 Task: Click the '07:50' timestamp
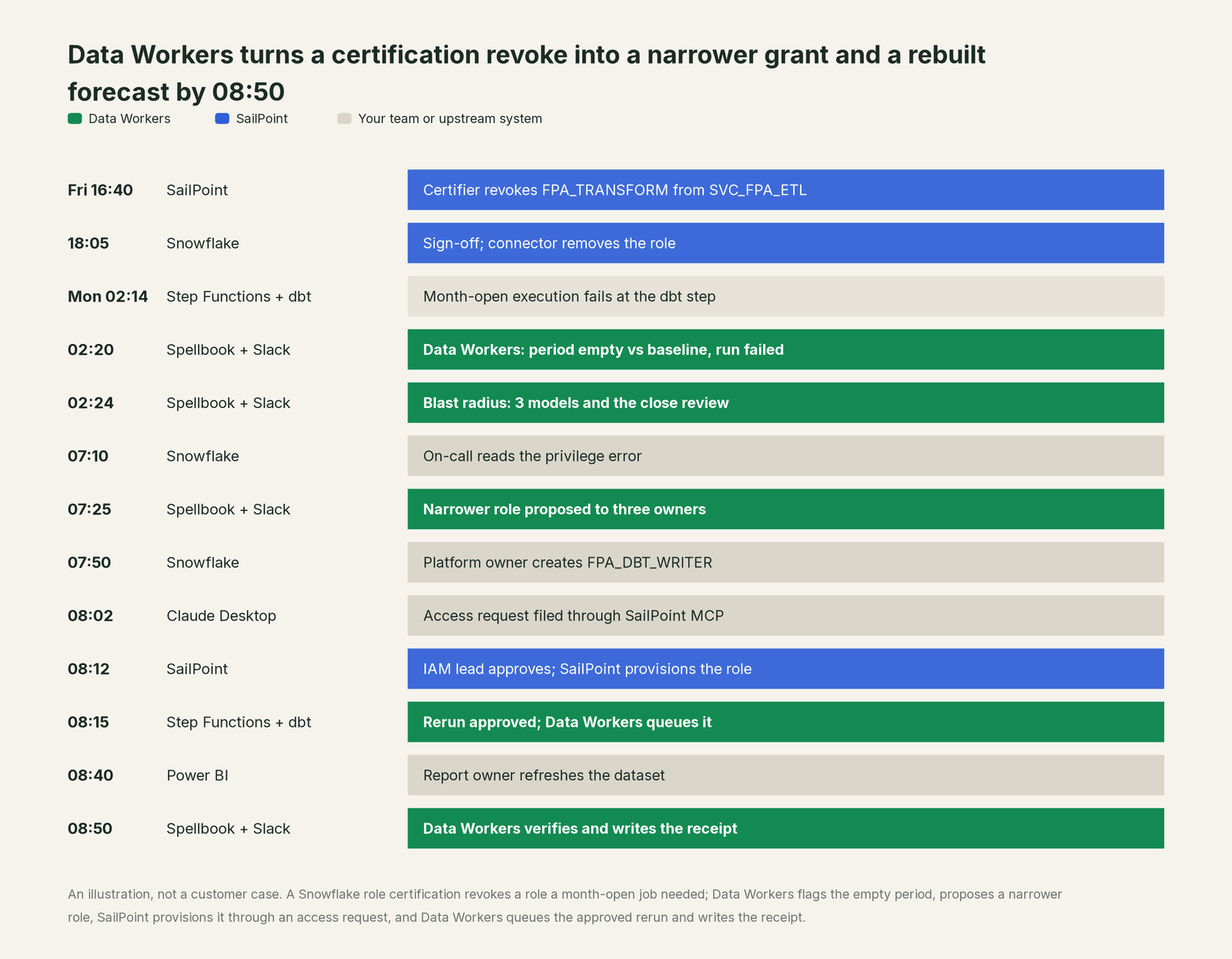click(89, 563)
